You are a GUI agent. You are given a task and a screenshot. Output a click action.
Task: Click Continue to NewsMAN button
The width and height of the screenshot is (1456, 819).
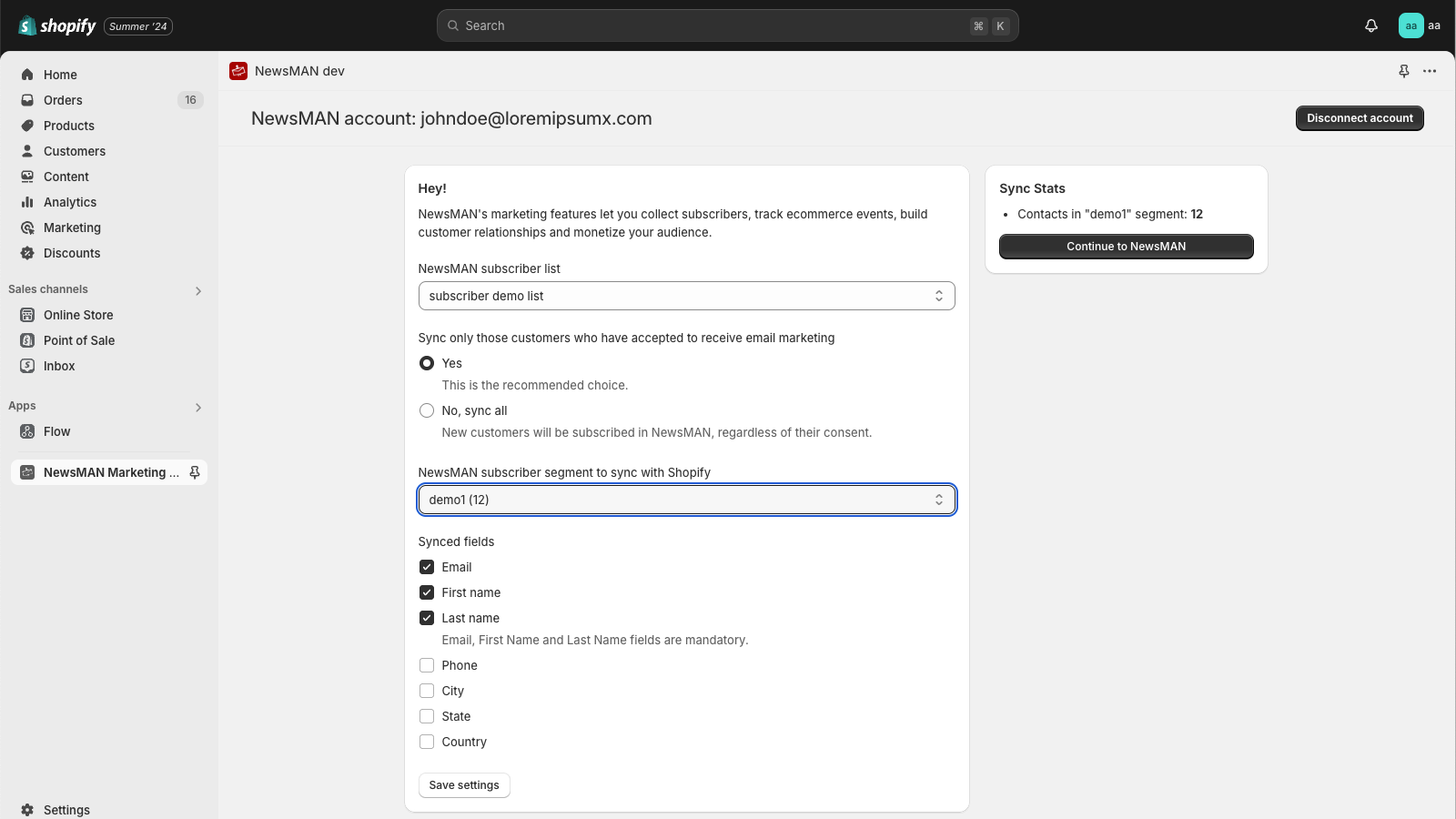(1127, 247)
